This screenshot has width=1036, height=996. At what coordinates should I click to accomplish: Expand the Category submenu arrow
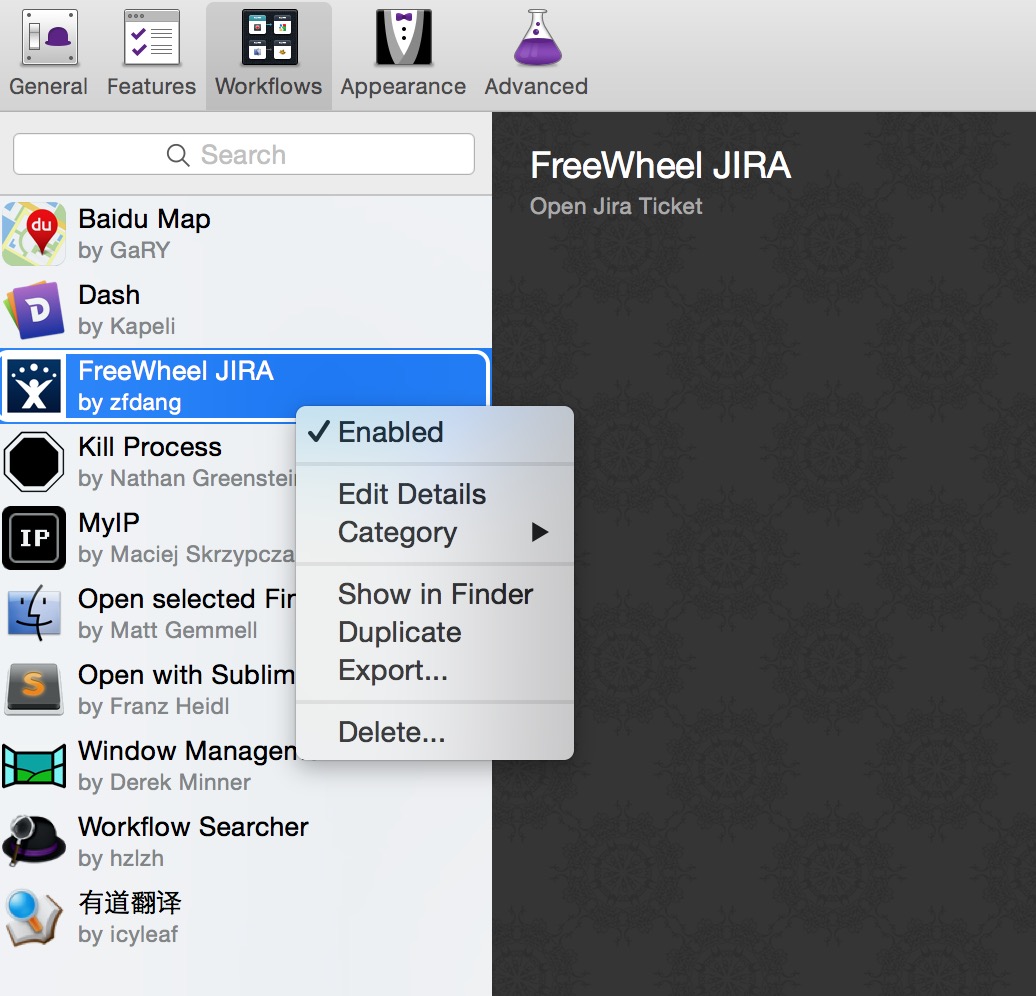coord(540,532)
